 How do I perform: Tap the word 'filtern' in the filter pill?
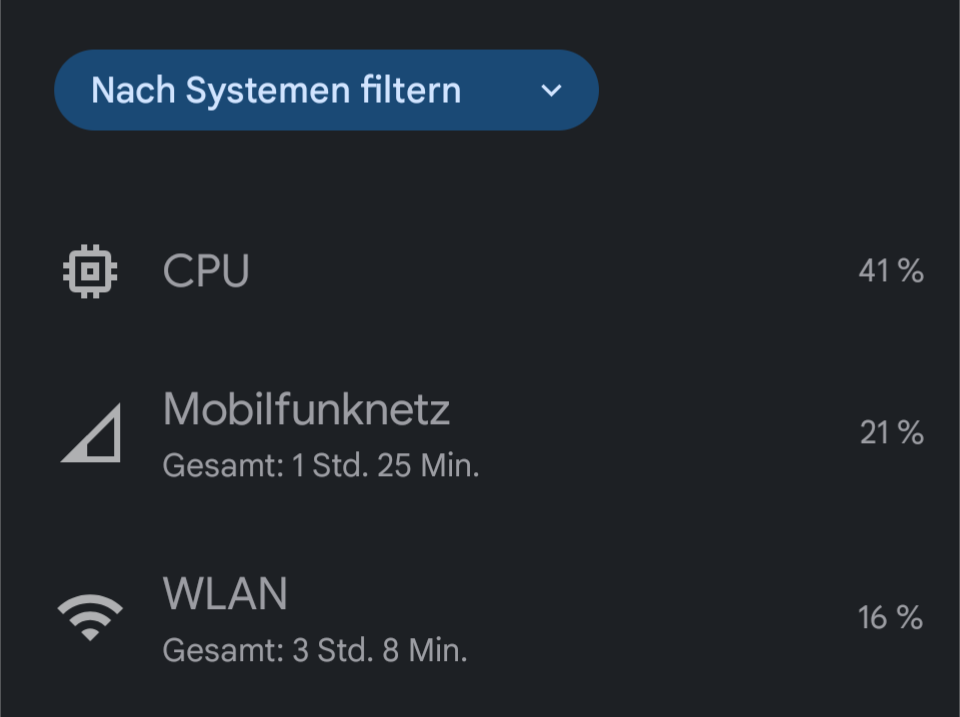pos(412,90)
